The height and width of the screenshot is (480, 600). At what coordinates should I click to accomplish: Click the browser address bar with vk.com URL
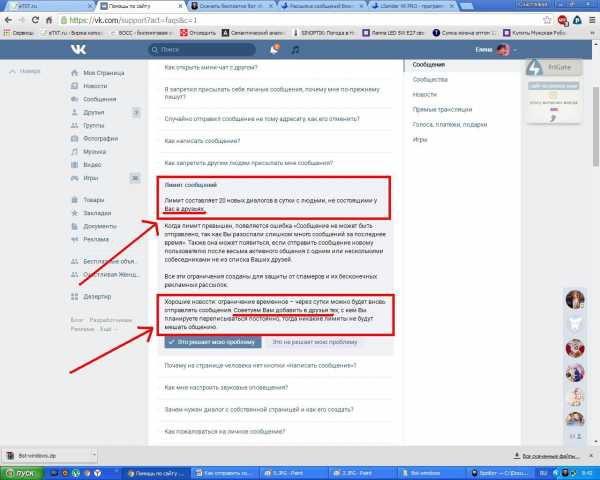point(298,20)
